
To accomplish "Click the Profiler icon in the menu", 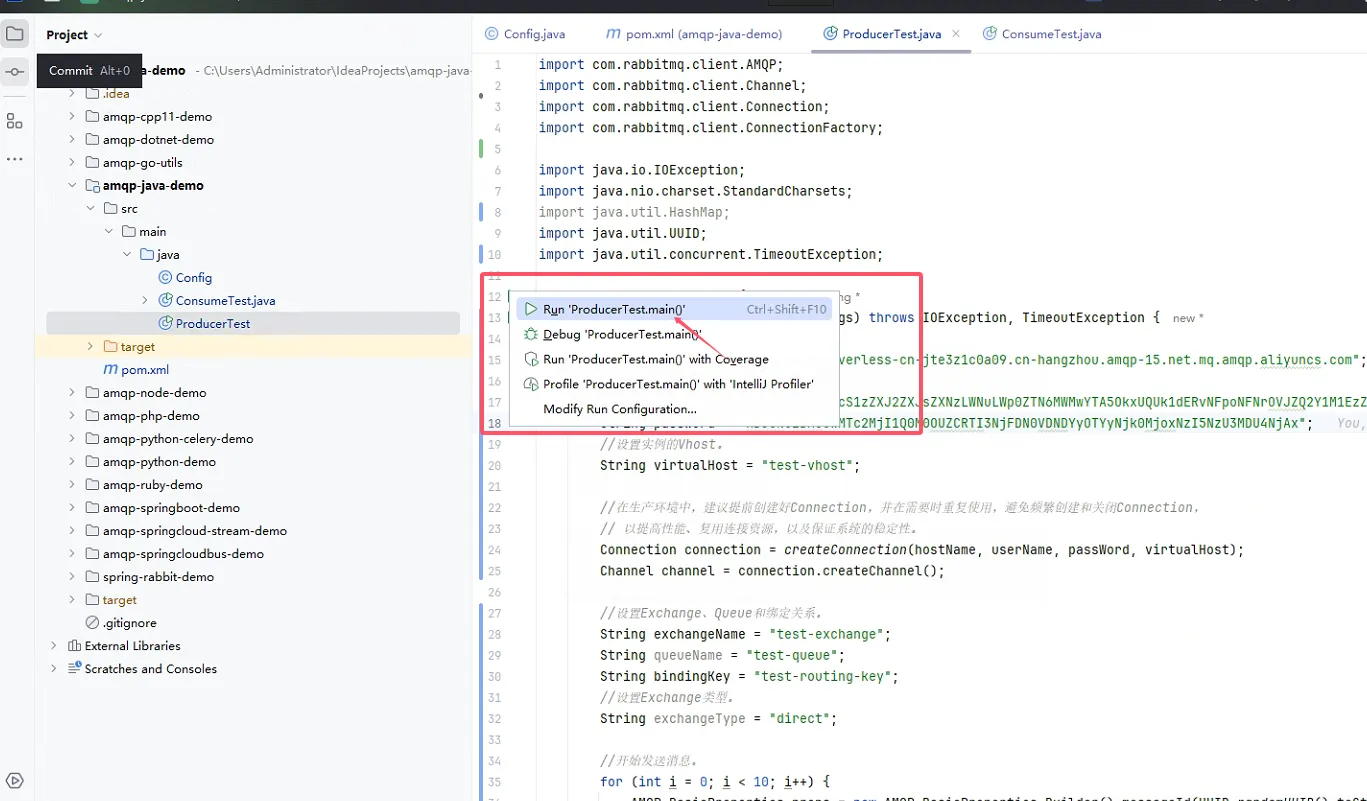I will pyautogui.click(x=531, y=384).
